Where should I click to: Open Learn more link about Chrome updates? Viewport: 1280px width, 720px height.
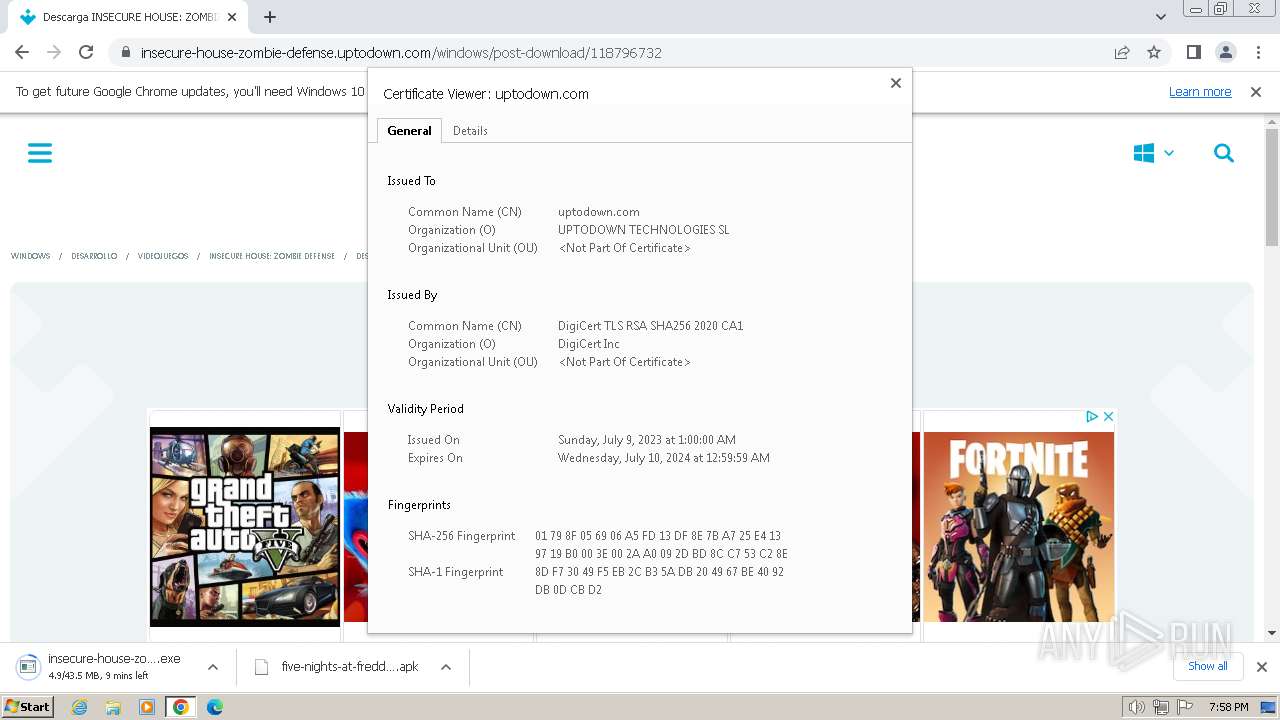(x=1200, y=91)
